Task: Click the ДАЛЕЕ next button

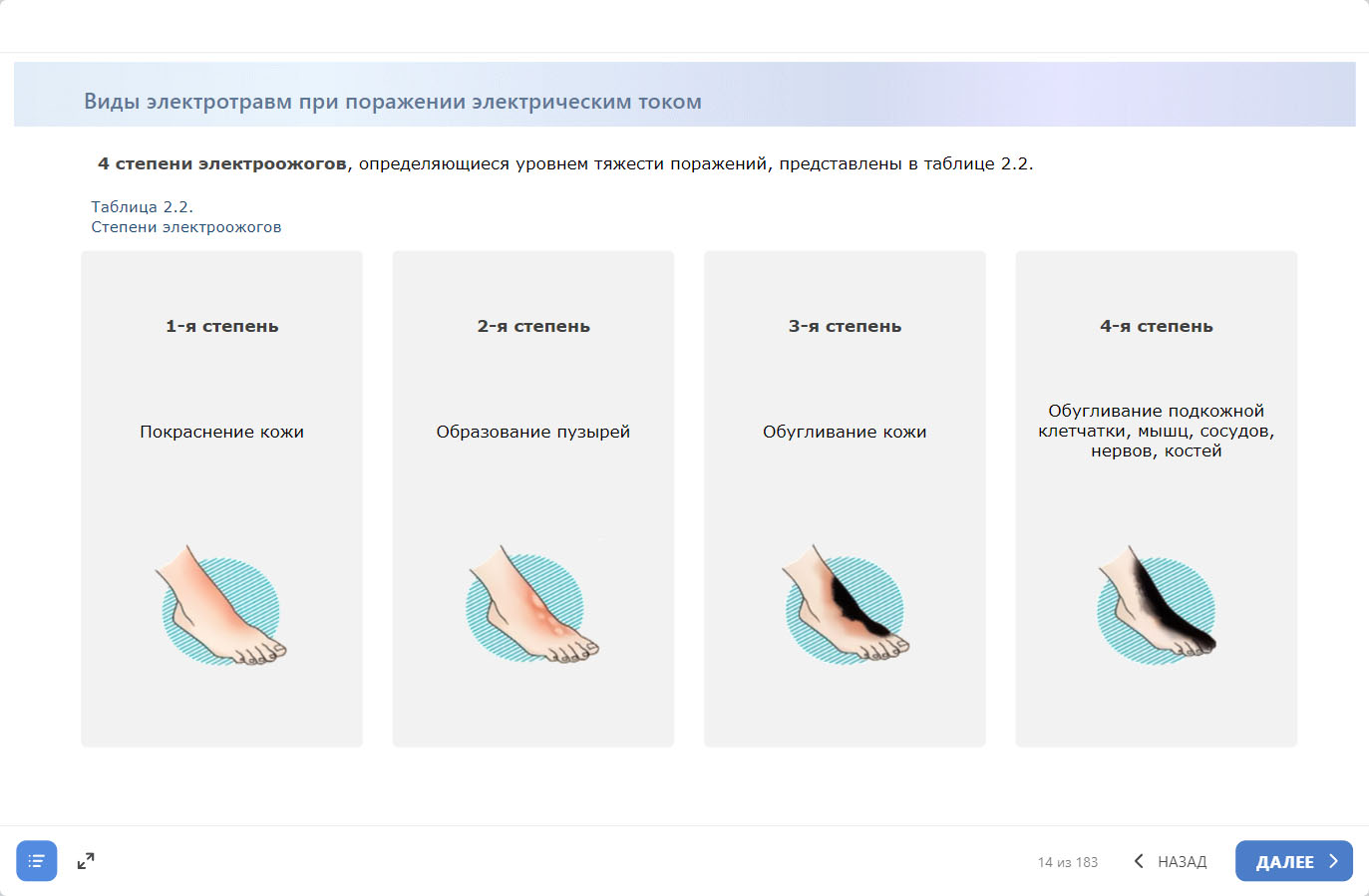Action: pos(1293,861)
